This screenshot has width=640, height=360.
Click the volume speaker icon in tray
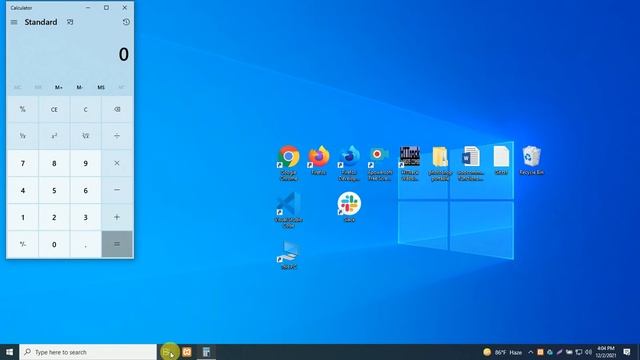tap(588, 352)
